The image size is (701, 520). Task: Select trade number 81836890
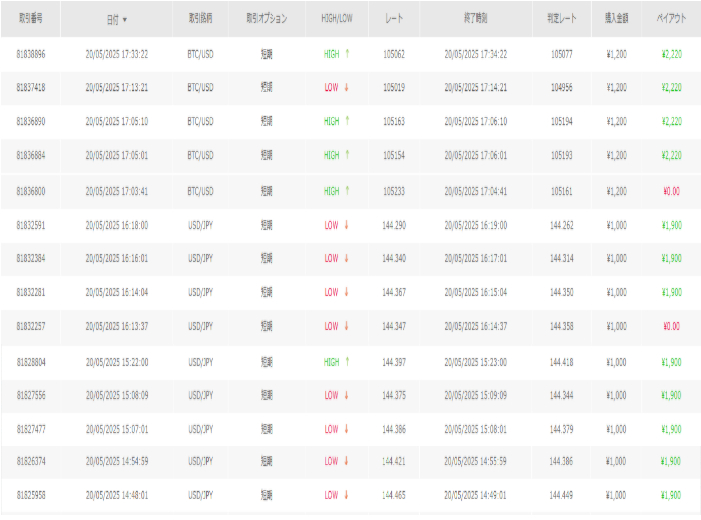tap(31, 122)
